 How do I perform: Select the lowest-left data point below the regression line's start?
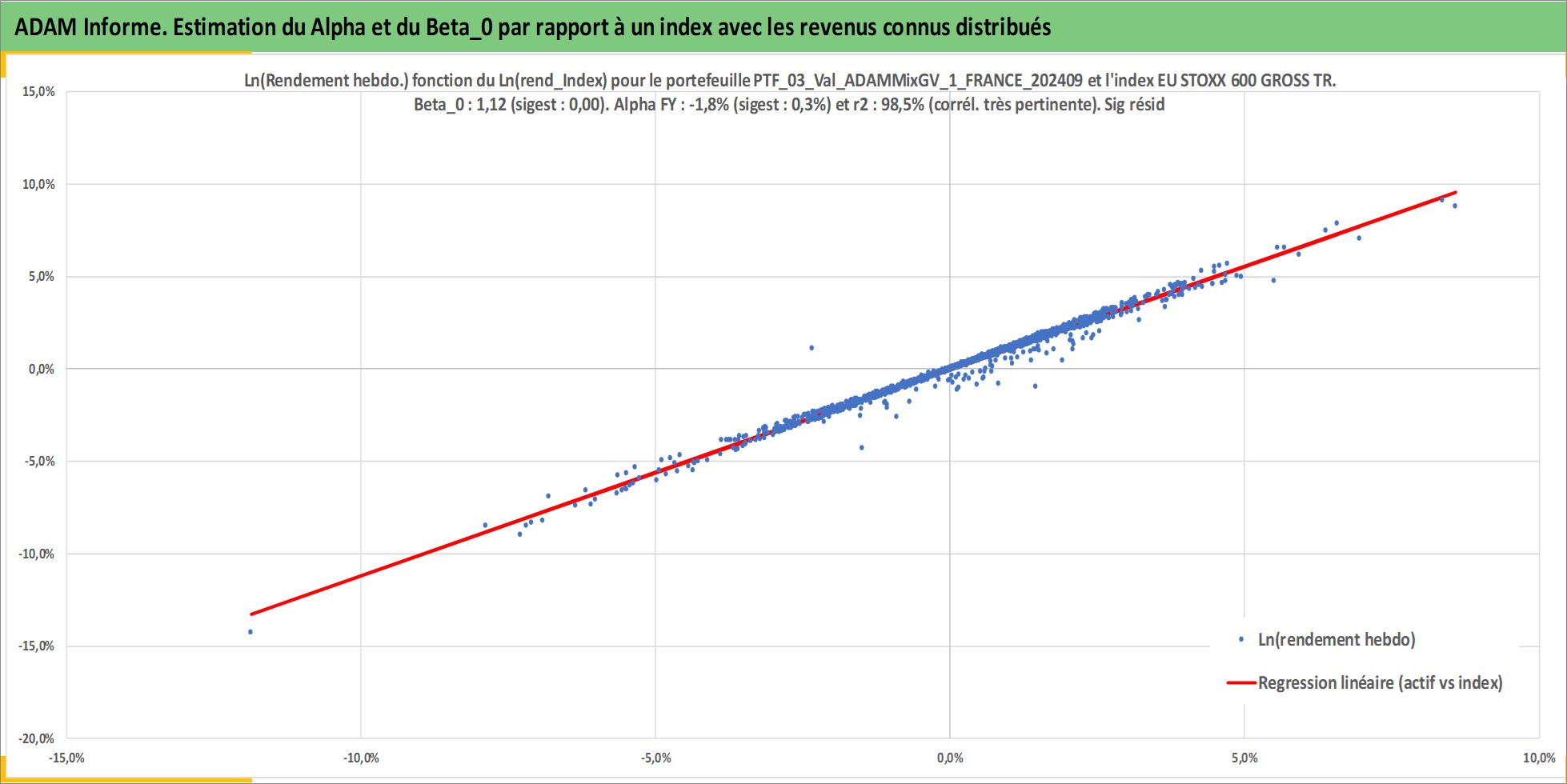tap(250, 632)
